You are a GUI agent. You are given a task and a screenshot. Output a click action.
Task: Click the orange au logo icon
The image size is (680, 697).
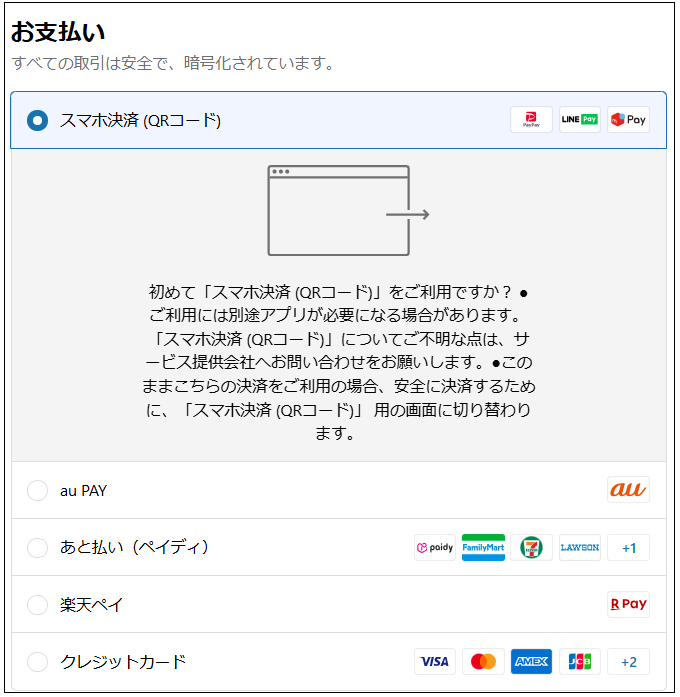[x=629, y=490]
